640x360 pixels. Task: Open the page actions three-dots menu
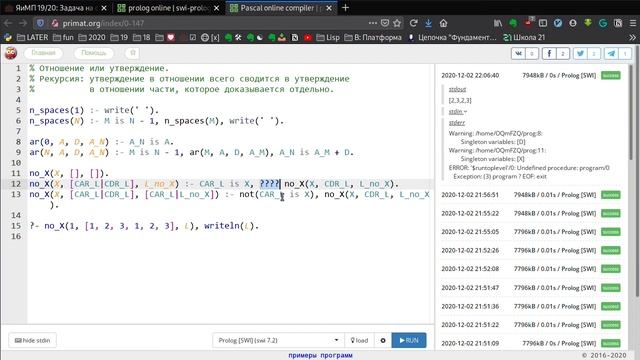point(373,23)
